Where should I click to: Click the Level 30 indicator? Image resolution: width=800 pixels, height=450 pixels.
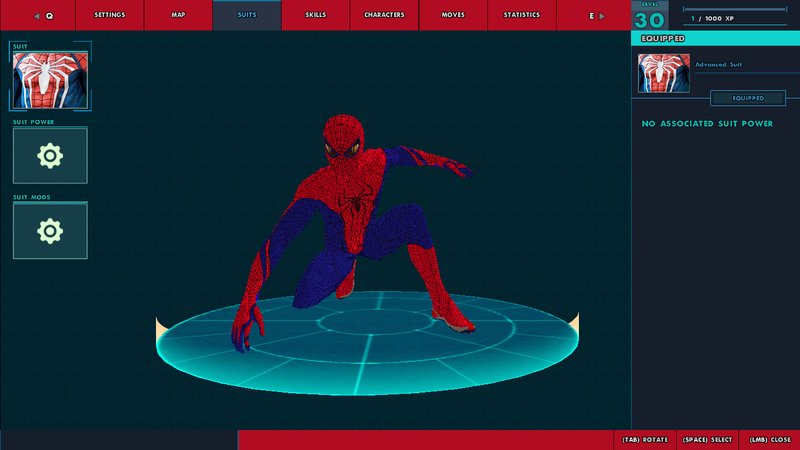[649, 16]
